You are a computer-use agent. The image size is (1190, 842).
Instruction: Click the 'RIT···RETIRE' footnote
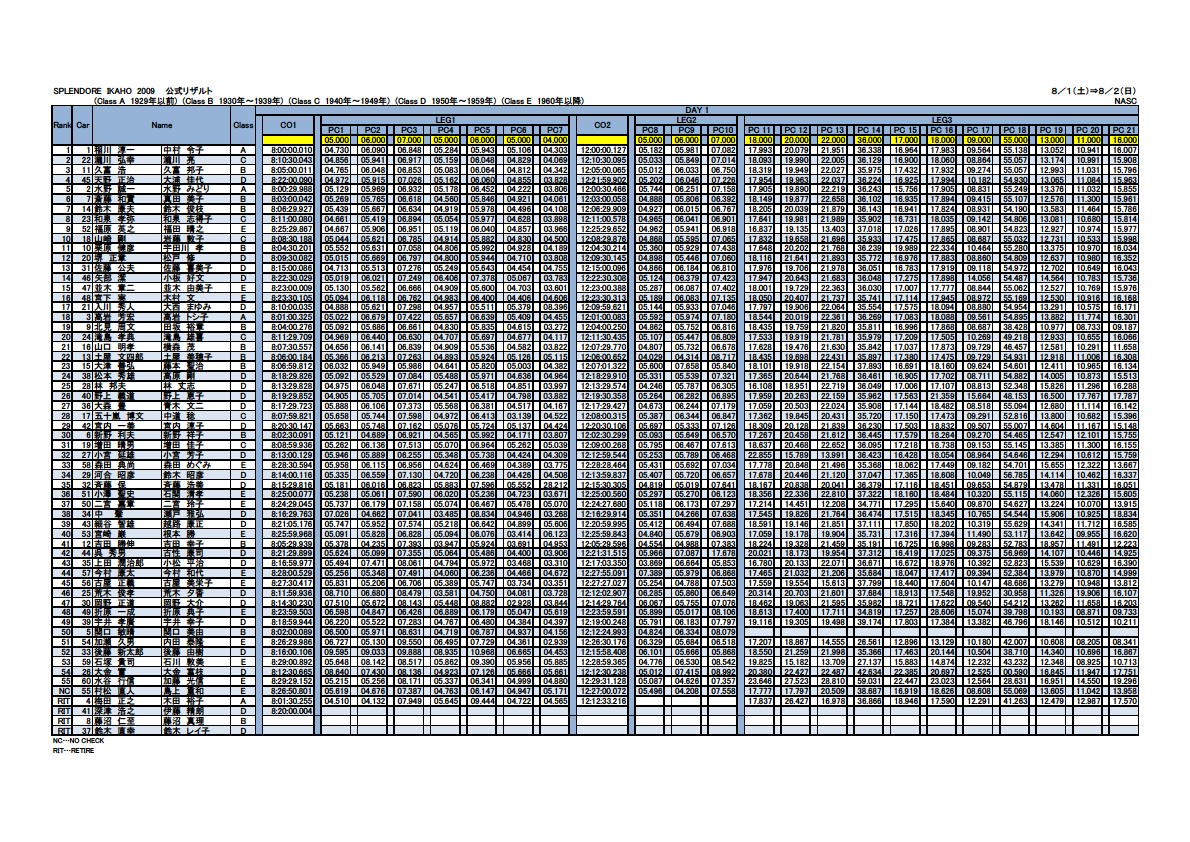(x=73, y=751)
